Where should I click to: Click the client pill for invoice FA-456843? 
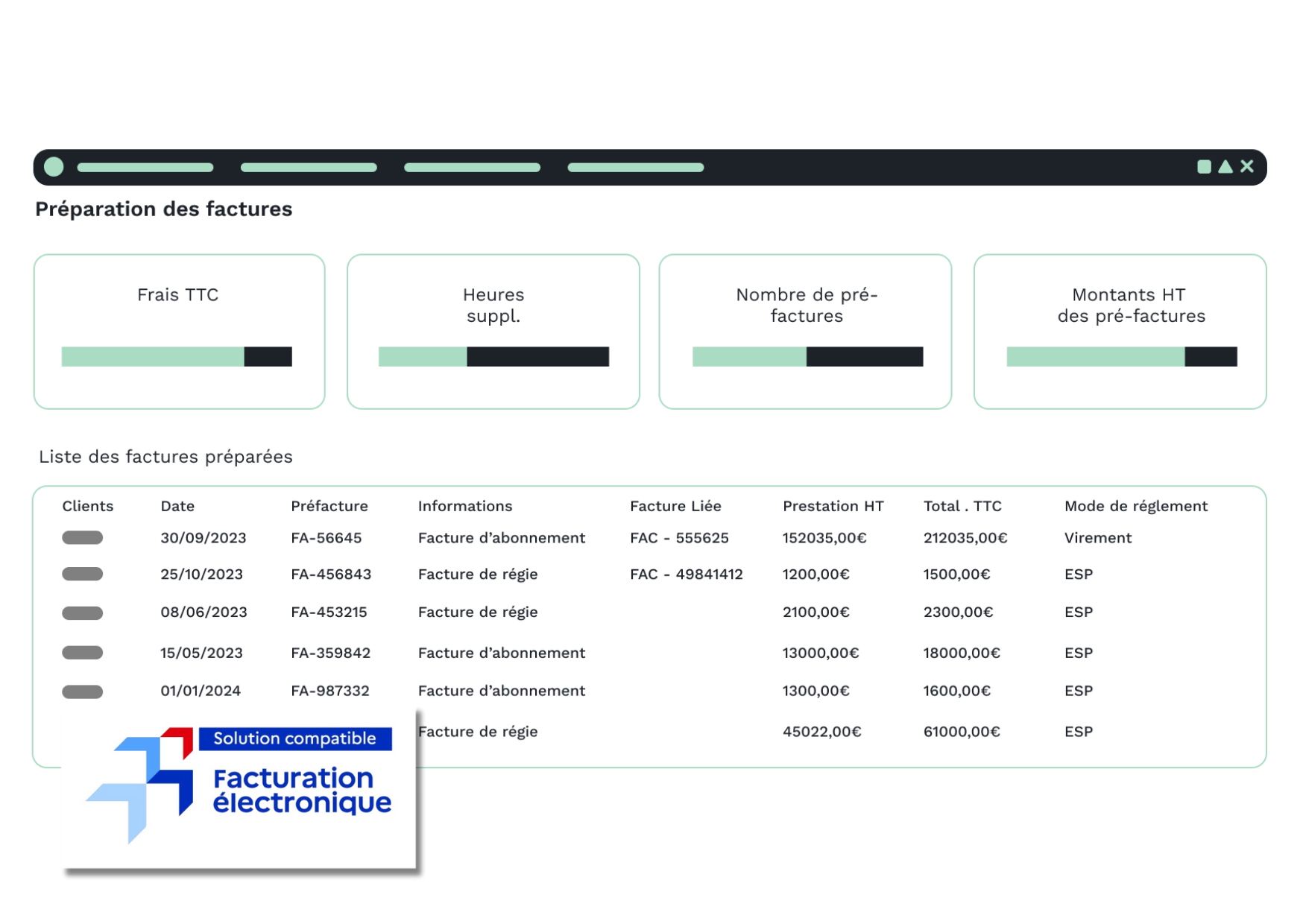83,575
